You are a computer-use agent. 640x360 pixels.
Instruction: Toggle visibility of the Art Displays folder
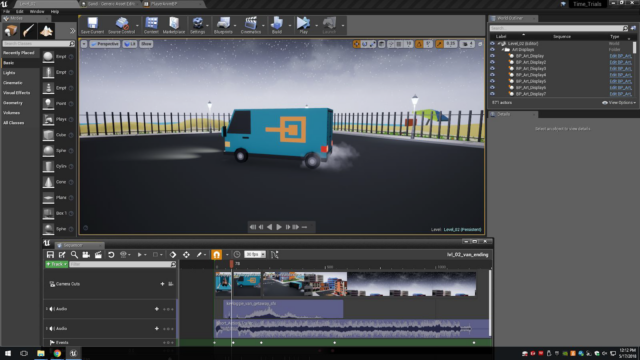coord(492,49)
